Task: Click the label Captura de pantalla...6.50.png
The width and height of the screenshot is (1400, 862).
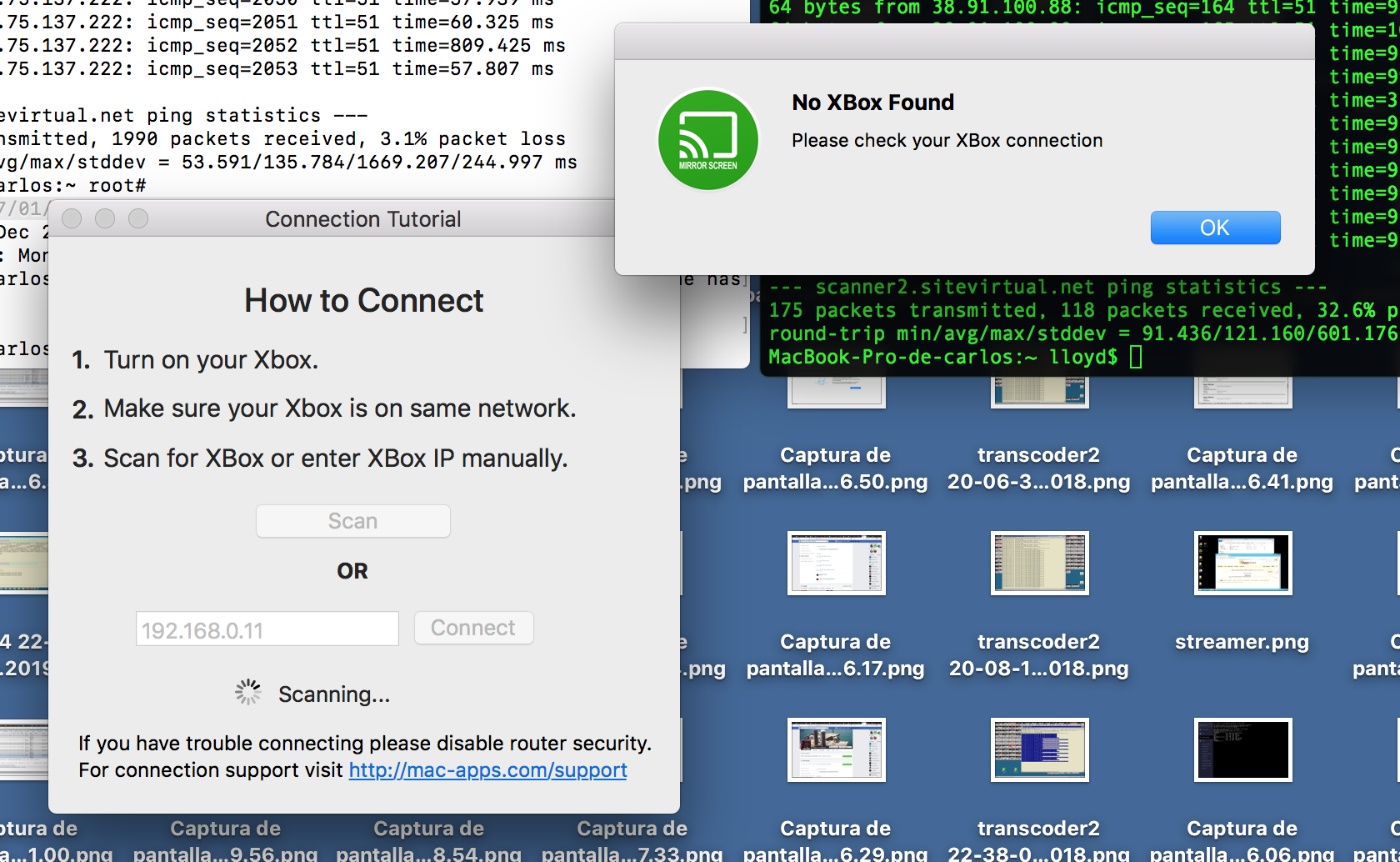Action: coord(836,468)
